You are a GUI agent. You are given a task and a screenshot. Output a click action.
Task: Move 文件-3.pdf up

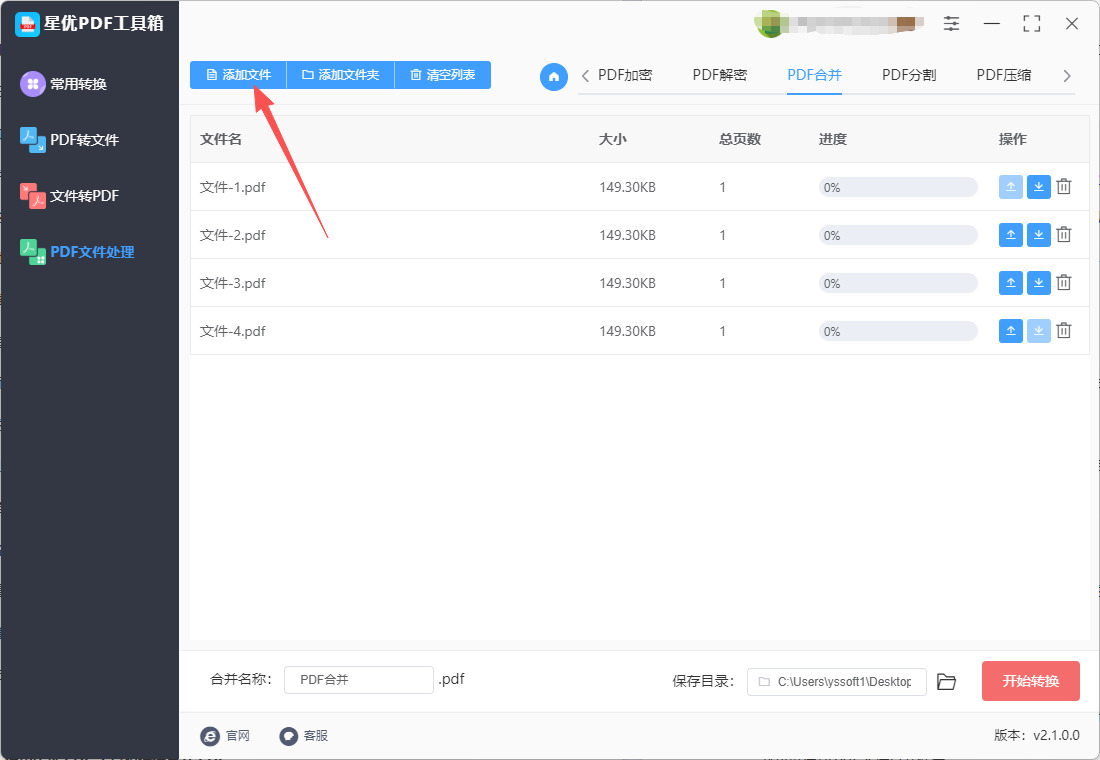[1011, 283]
